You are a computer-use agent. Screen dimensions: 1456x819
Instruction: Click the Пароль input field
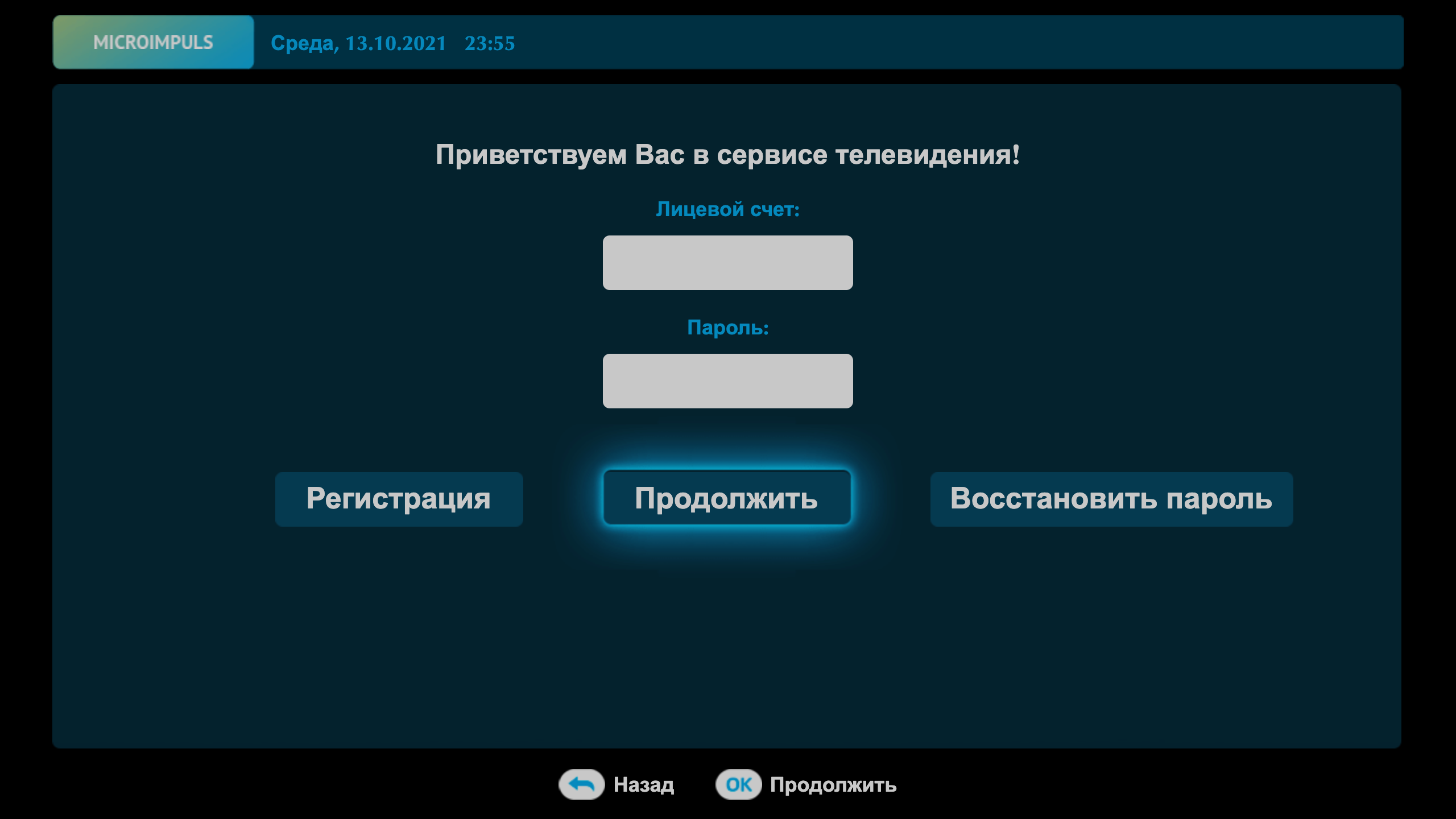728,380
